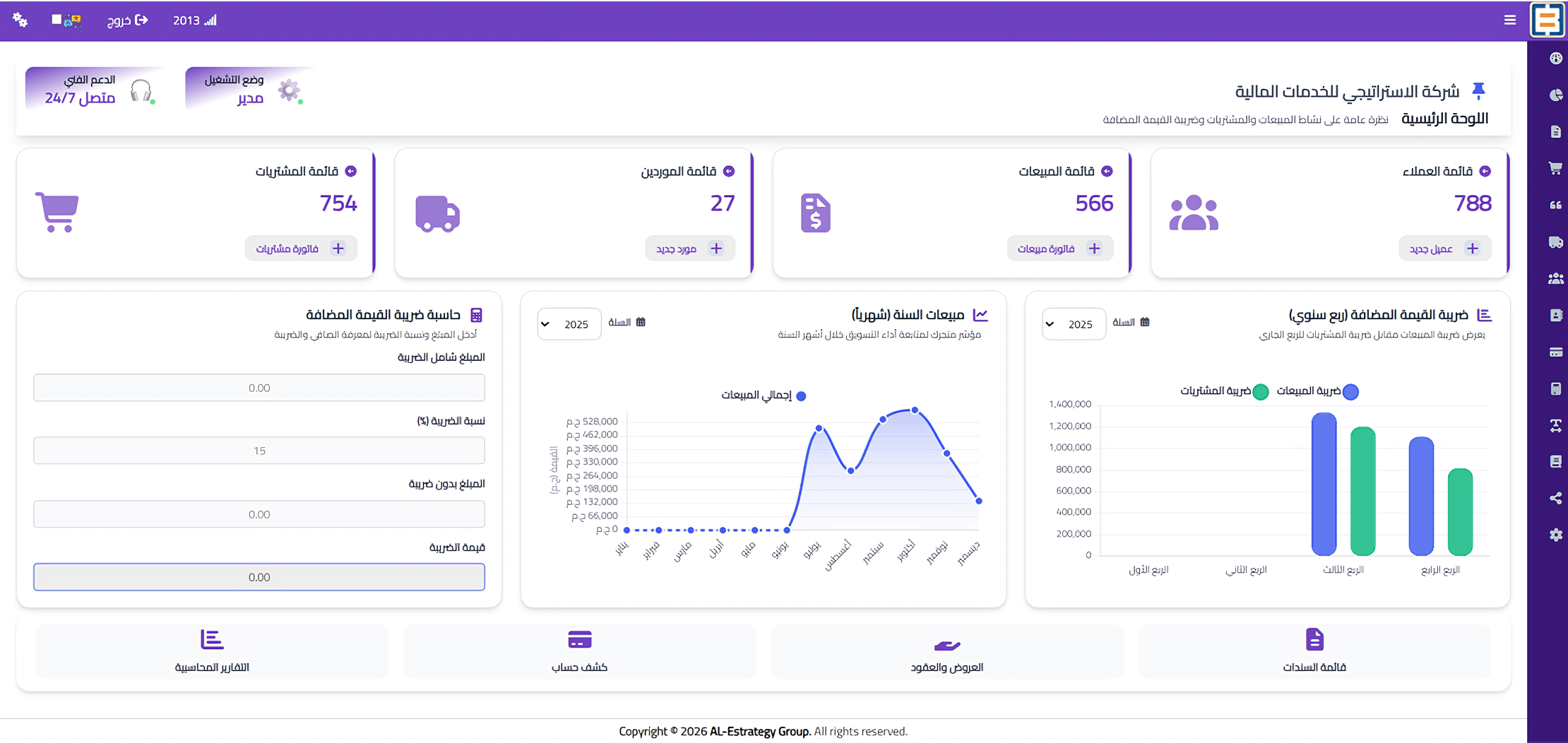Toggle the ضريبة المبيعات legend item
Screen dimensions: 1568x743
1318,391
